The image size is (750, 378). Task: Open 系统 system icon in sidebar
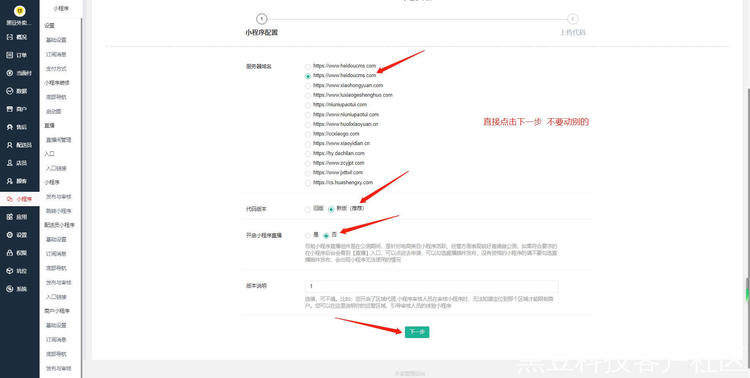click(10, 289)
